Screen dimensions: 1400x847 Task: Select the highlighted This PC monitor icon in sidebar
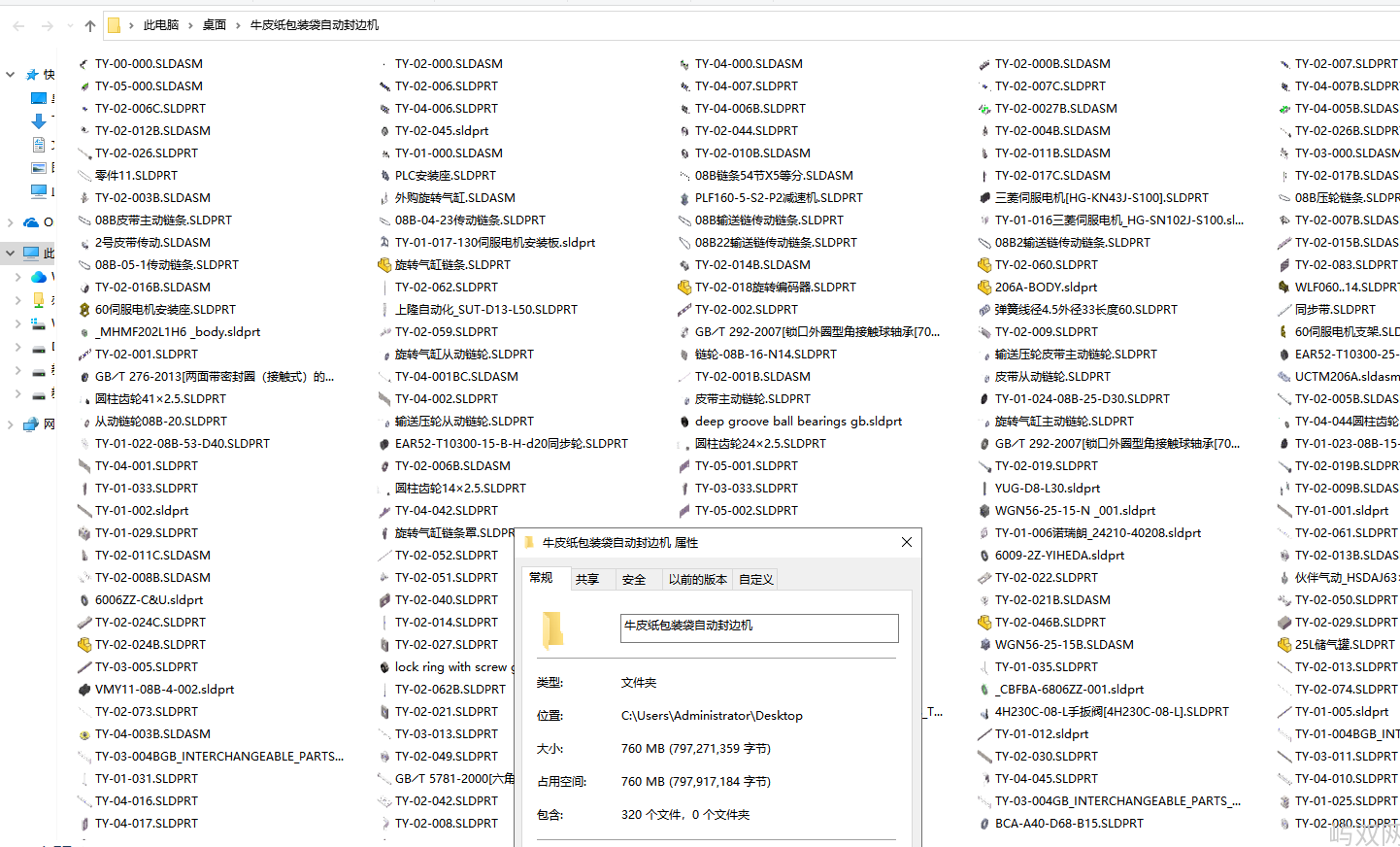[x=32, y=254]
